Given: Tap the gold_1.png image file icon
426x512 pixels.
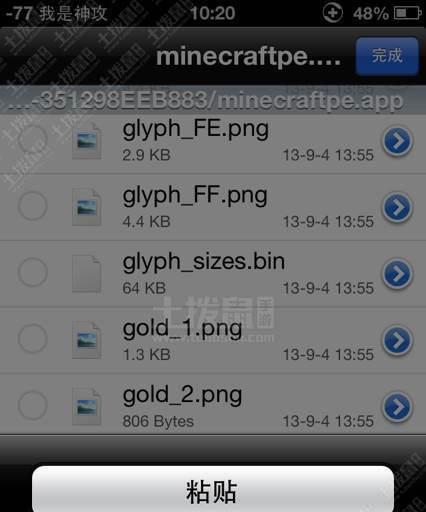Looking at the screenshot, I should [87, 340].
